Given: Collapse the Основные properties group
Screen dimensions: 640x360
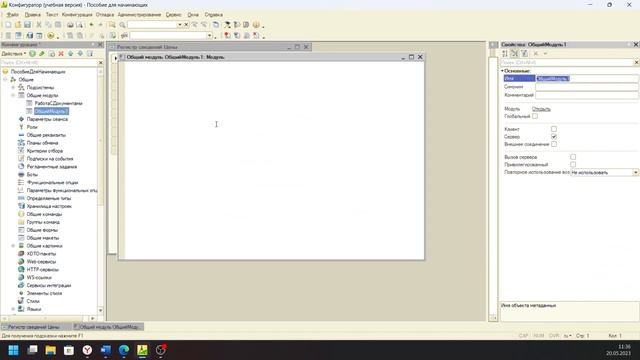Looking at the screenshot, I should click(x=502, y=71).
